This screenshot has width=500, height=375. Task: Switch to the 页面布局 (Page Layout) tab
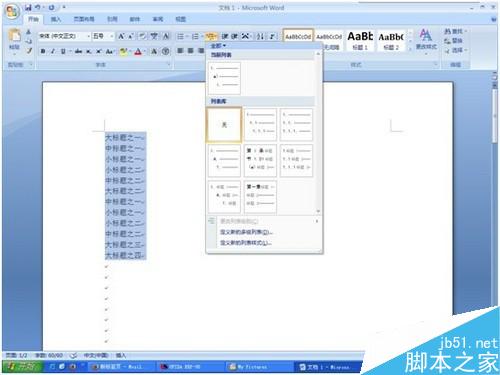84,19
